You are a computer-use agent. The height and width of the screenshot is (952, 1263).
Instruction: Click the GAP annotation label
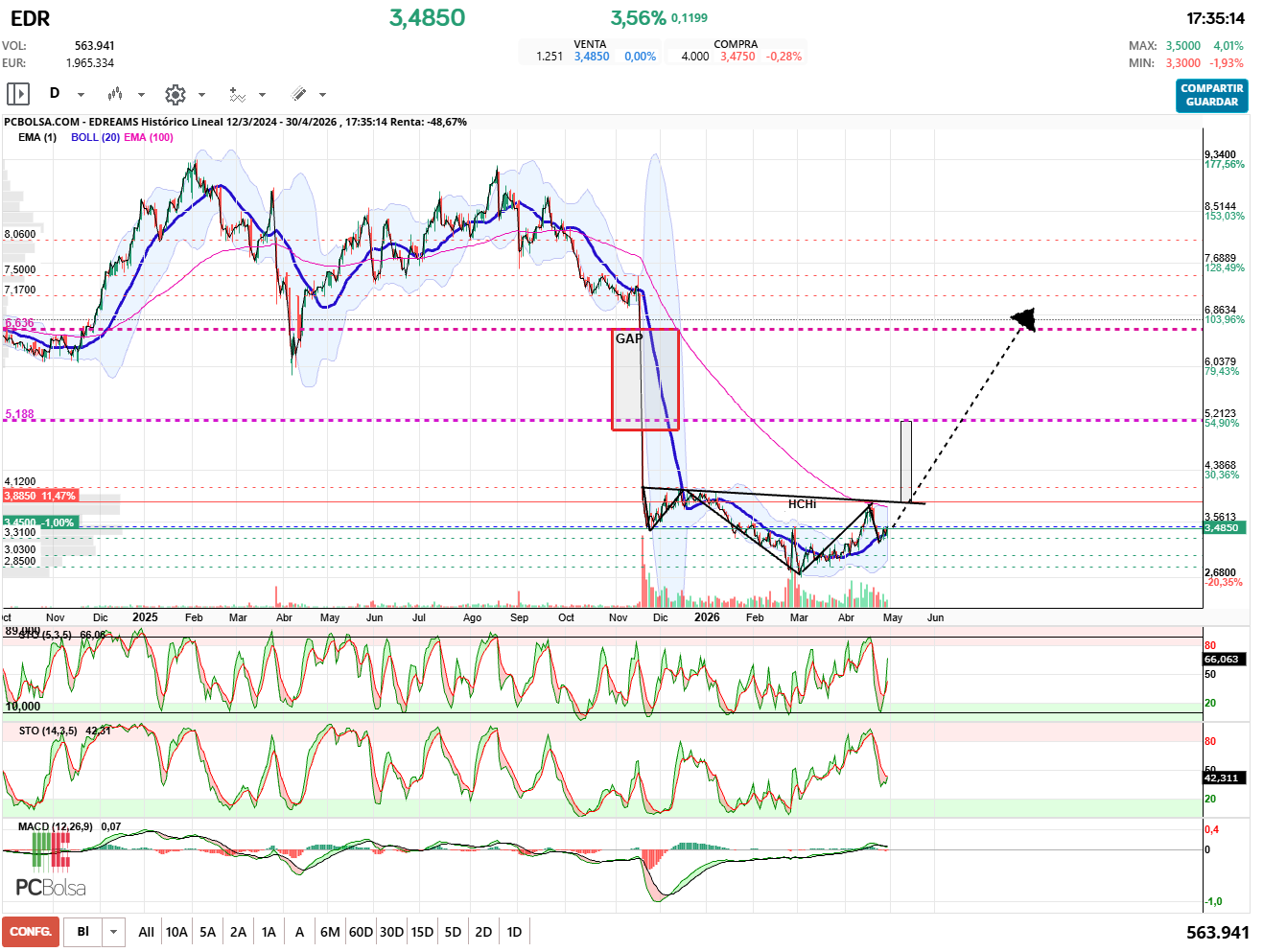coord(629,338)
